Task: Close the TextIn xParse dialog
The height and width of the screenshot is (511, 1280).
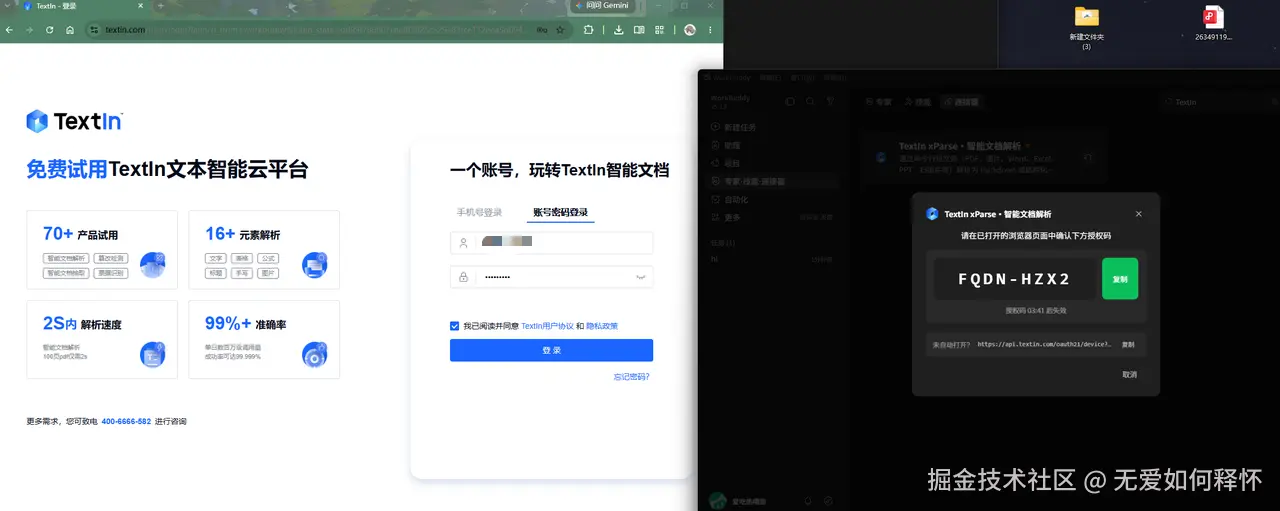Action: [1138, 213]
